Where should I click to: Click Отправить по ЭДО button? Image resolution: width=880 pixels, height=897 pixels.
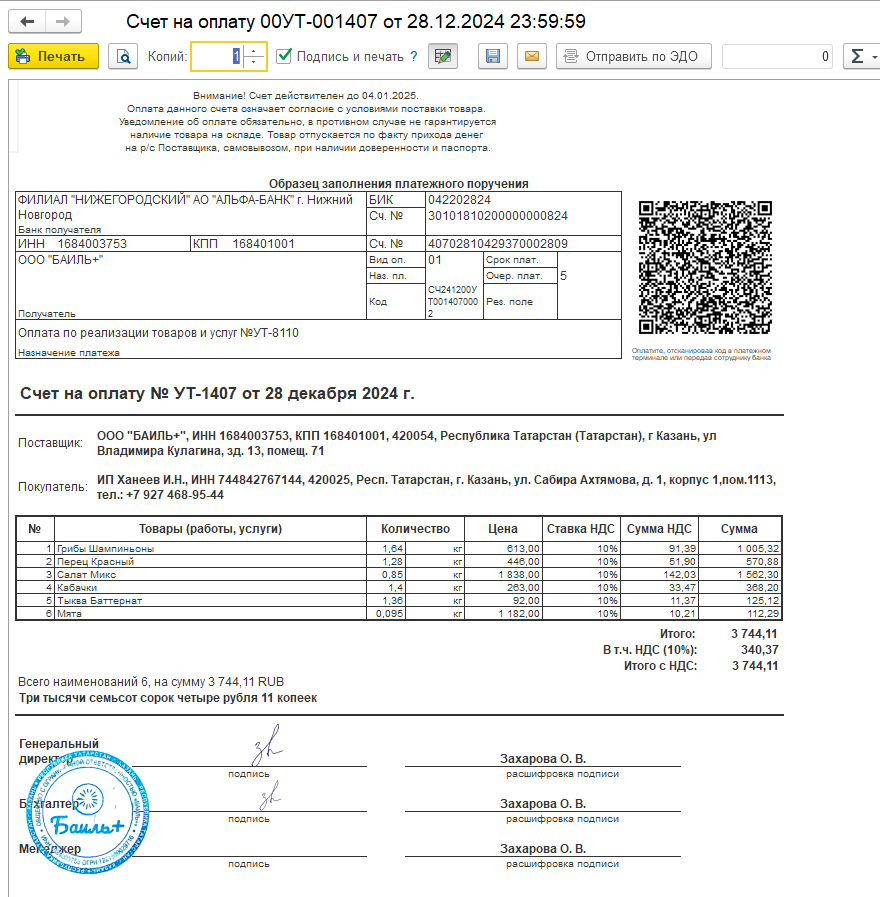pyautogui.click(x=633, y=57)
